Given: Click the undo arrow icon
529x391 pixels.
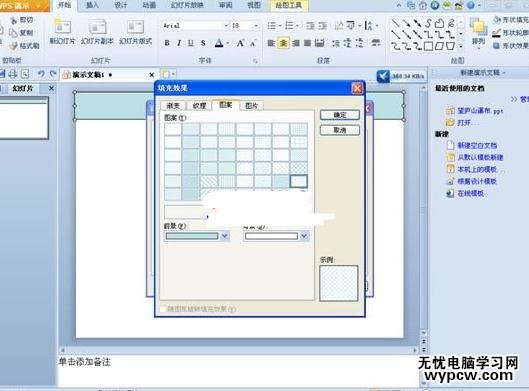Looking at the screenshot, I should pos(41,74).
